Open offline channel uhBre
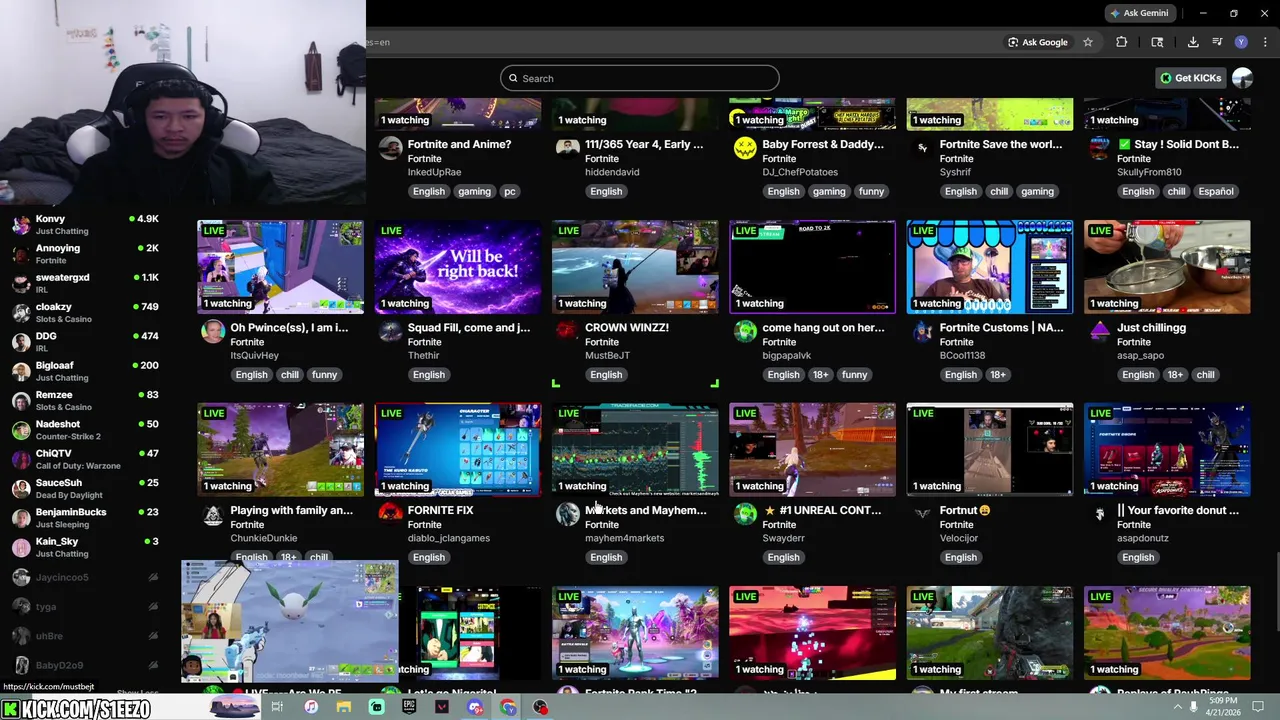The width and height of the screenshot is (1280, 720). [85, 636]
